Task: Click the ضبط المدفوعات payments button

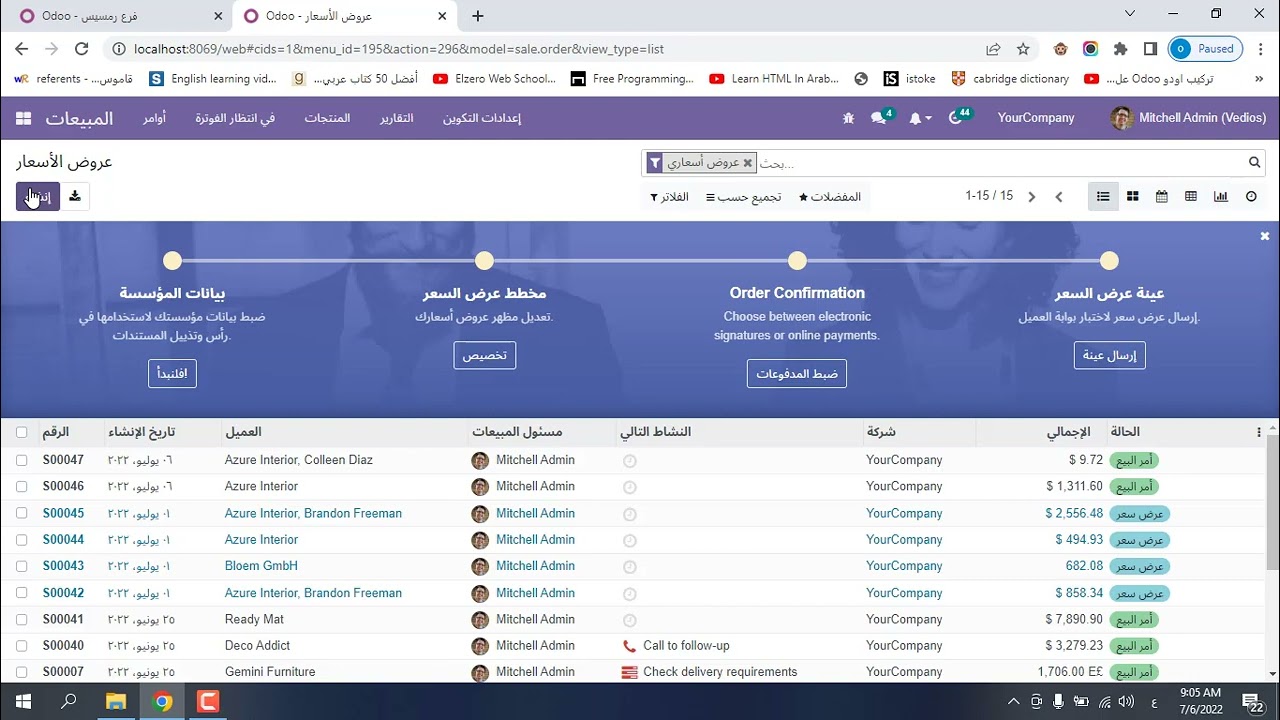Action: pyautogui.click(x=797, y=374)
